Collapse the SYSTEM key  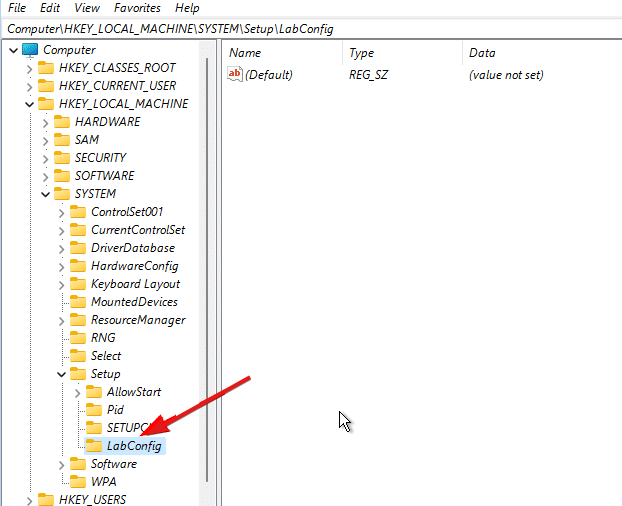(45, 194)
